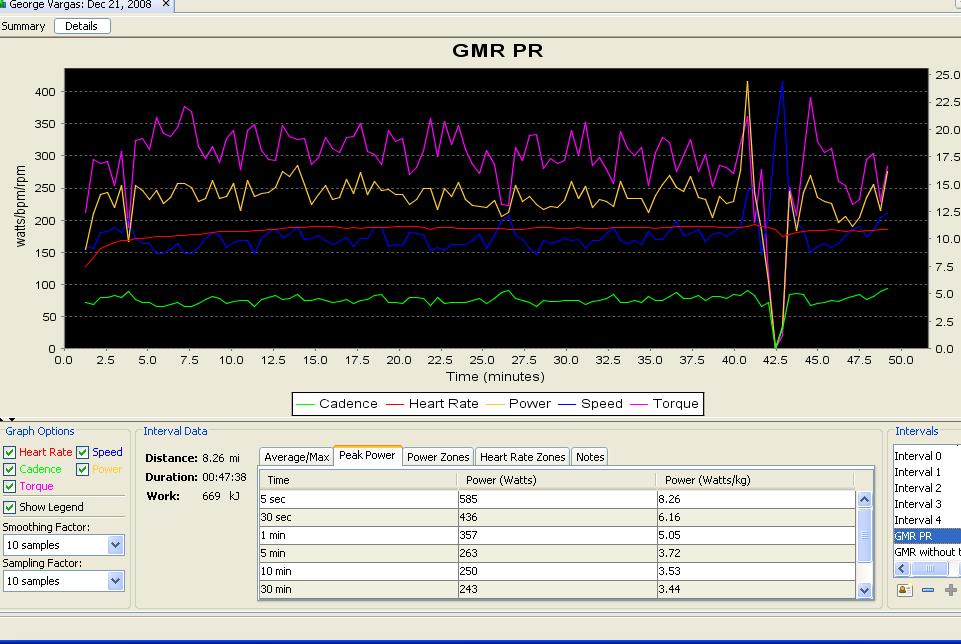Toggle the Cadence graph checkbox

click(10, 470)
